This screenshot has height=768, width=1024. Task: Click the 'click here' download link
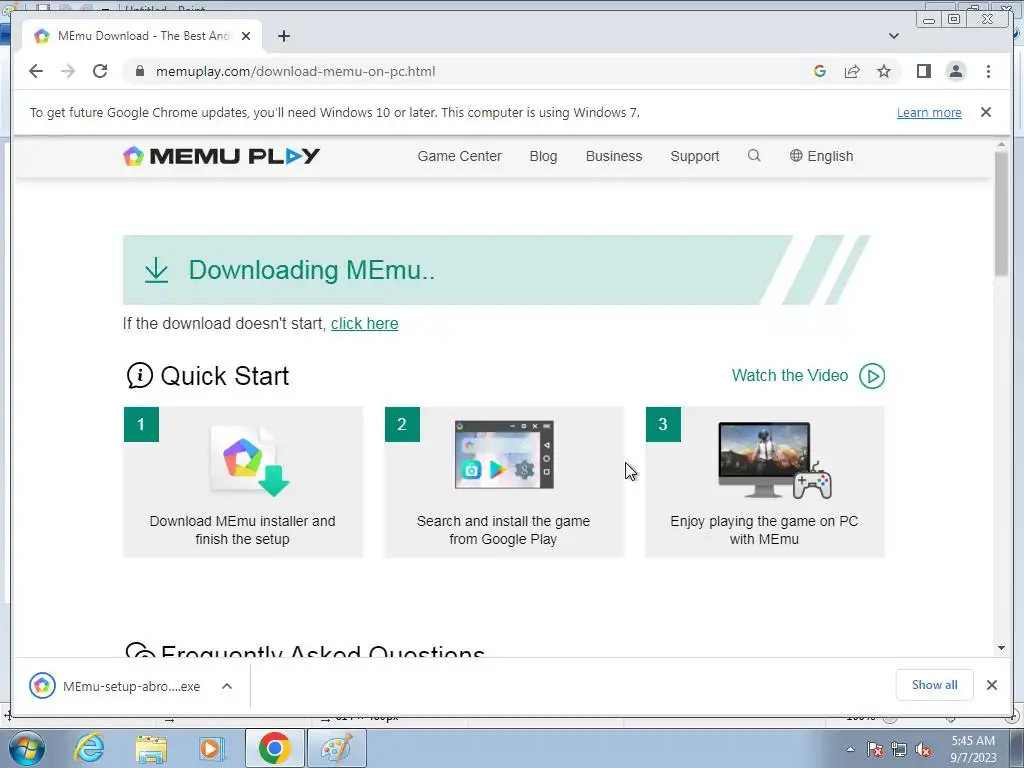tap(364, 323)
